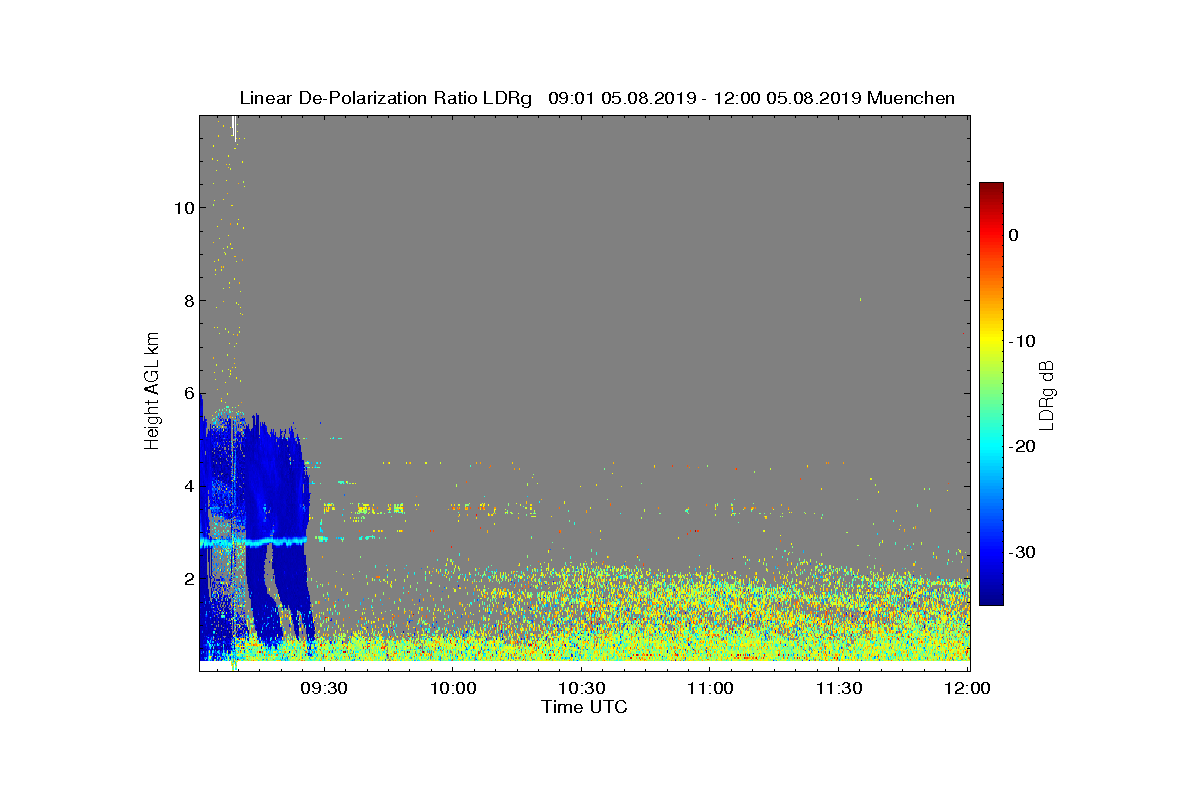Click the '11:00' time tick label
The image size is (1200, 800).
pyautogui.click(x=710, y=689)
